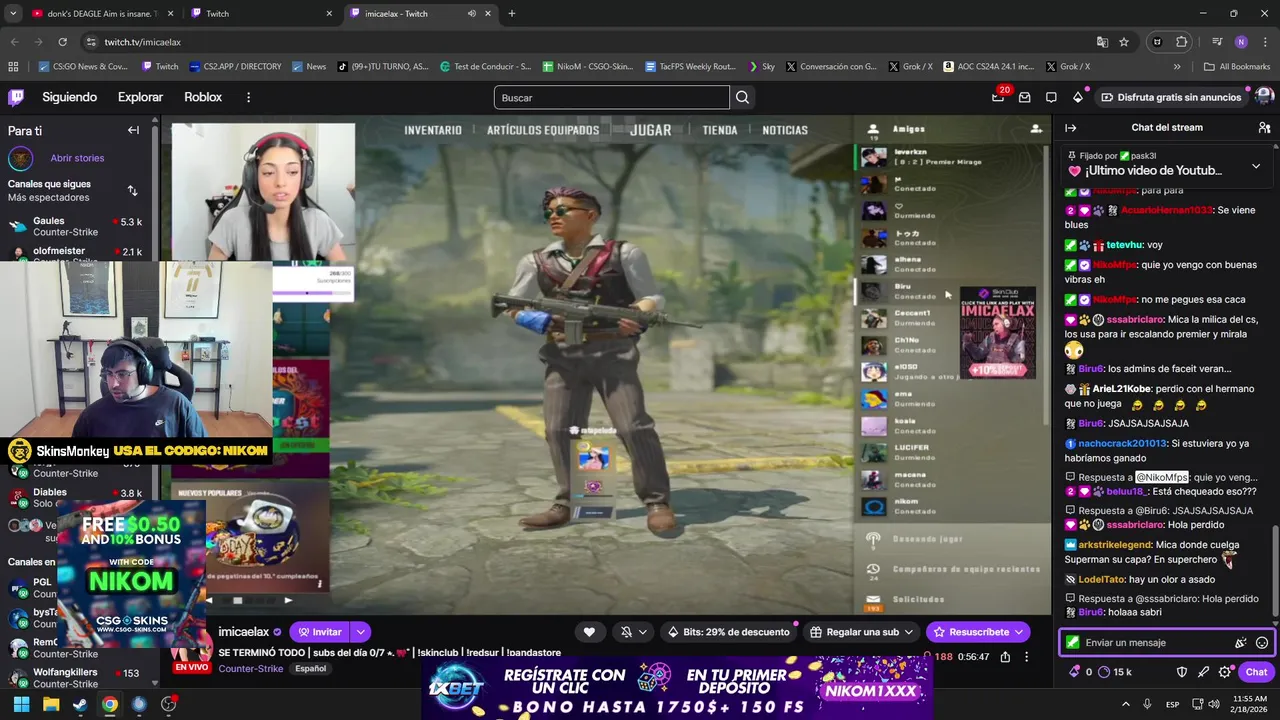The width and height of the screenshot is (1280, 720).
Task: Open a new Chrome tab
Action: tap(512, 14)
